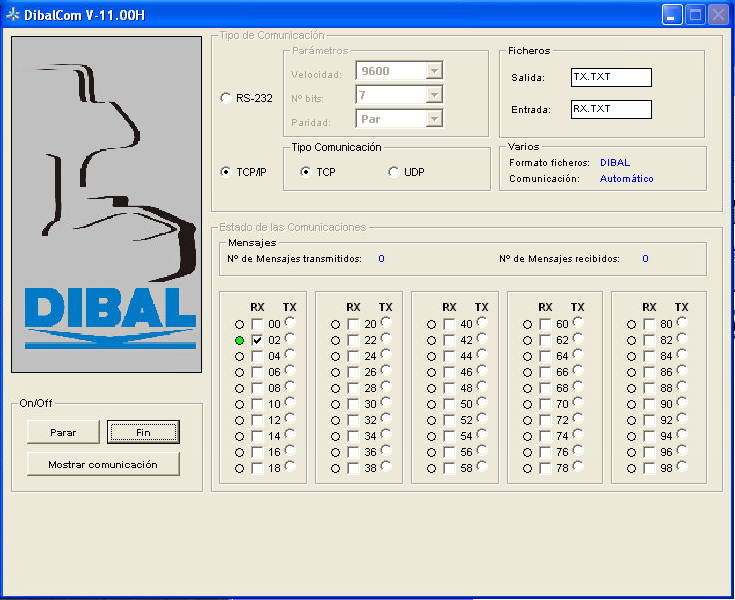The image size is (735, 600).
Task: Minimize the DibalCom window
Action: (672, 15)
